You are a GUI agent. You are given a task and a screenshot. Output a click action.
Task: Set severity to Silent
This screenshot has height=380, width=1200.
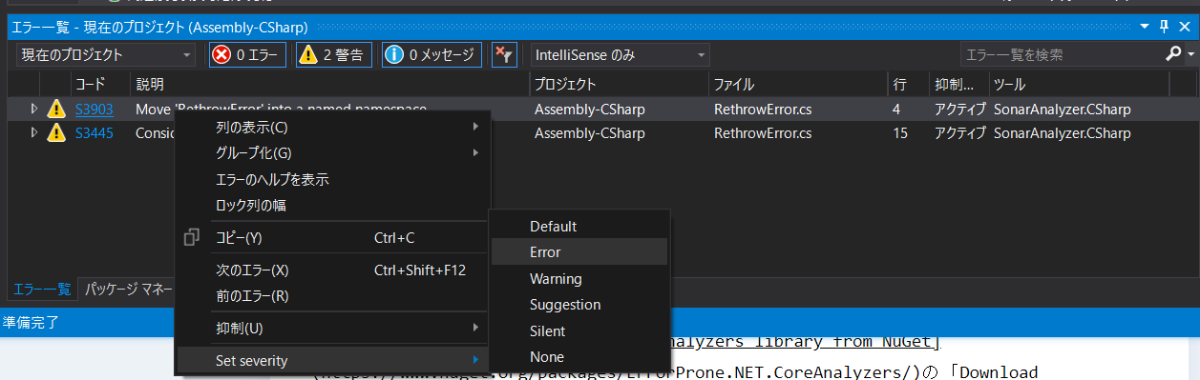[x=579, y=330]
